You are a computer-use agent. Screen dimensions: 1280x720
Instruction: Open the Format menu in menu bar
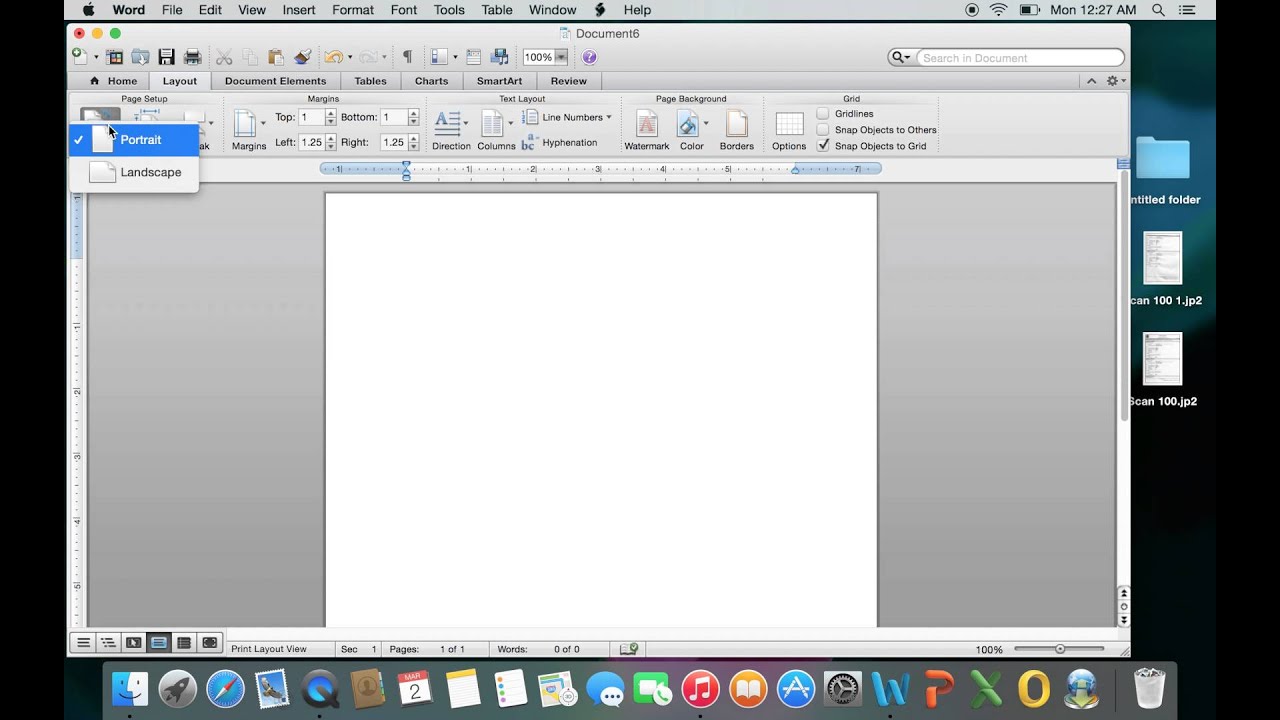click(352, 10)
